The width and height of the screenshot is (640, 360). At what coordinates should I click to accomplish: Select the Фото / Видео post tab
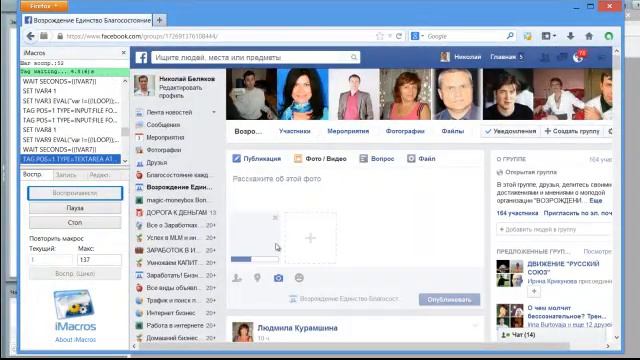tap(320, 159)
